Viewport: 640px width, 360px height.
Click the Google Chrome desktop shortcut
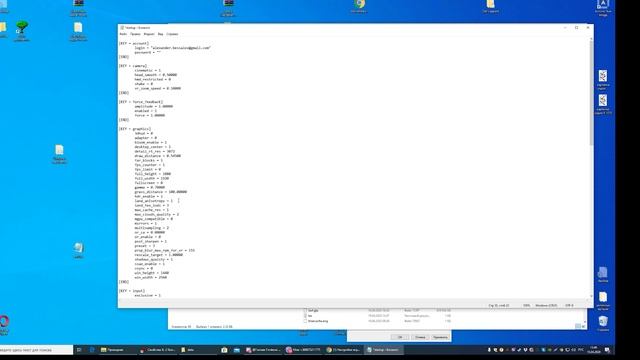(359, 6)
